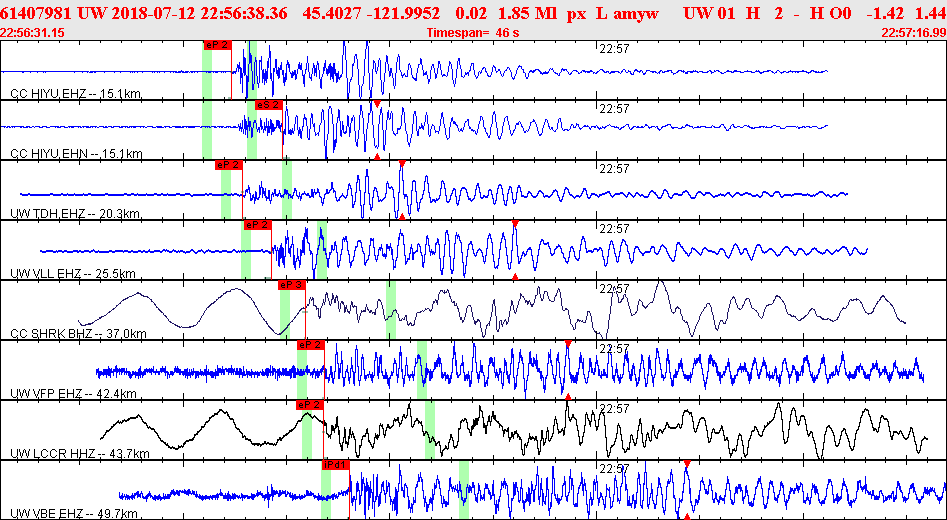This screenshot has height=520, width=947.
Task: Click the top amplitude triangle on TDH EHZ
Action: (x=402, y=164)
